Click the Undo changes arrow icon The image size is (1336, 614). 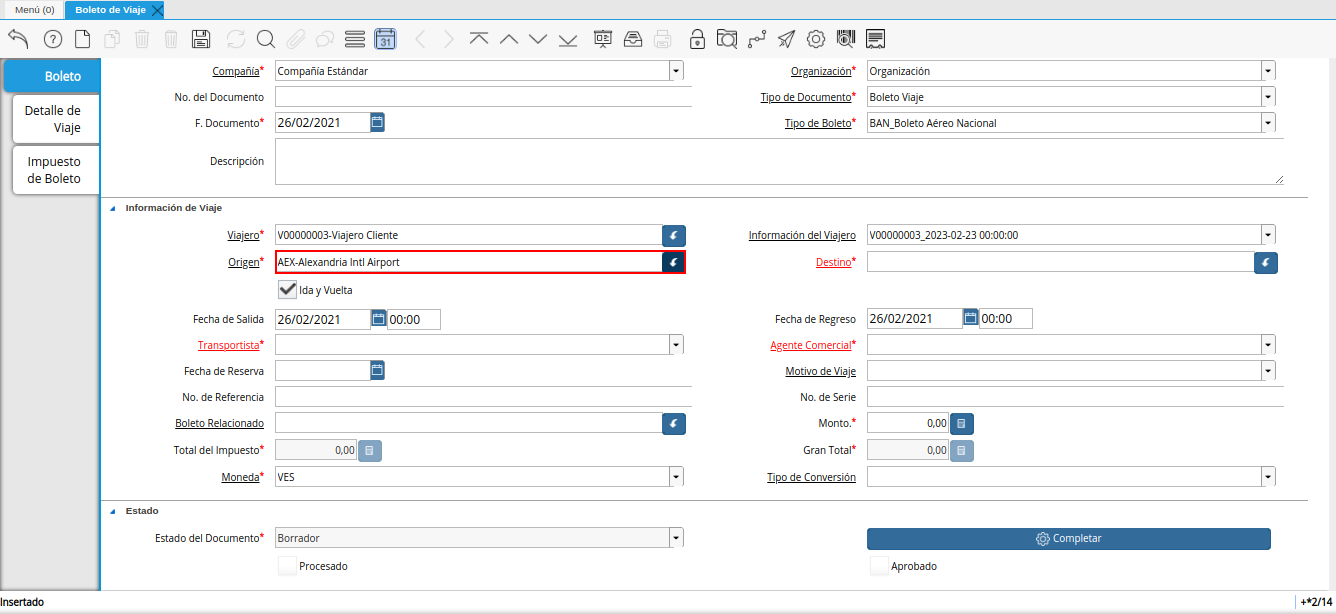click(18, 39)
